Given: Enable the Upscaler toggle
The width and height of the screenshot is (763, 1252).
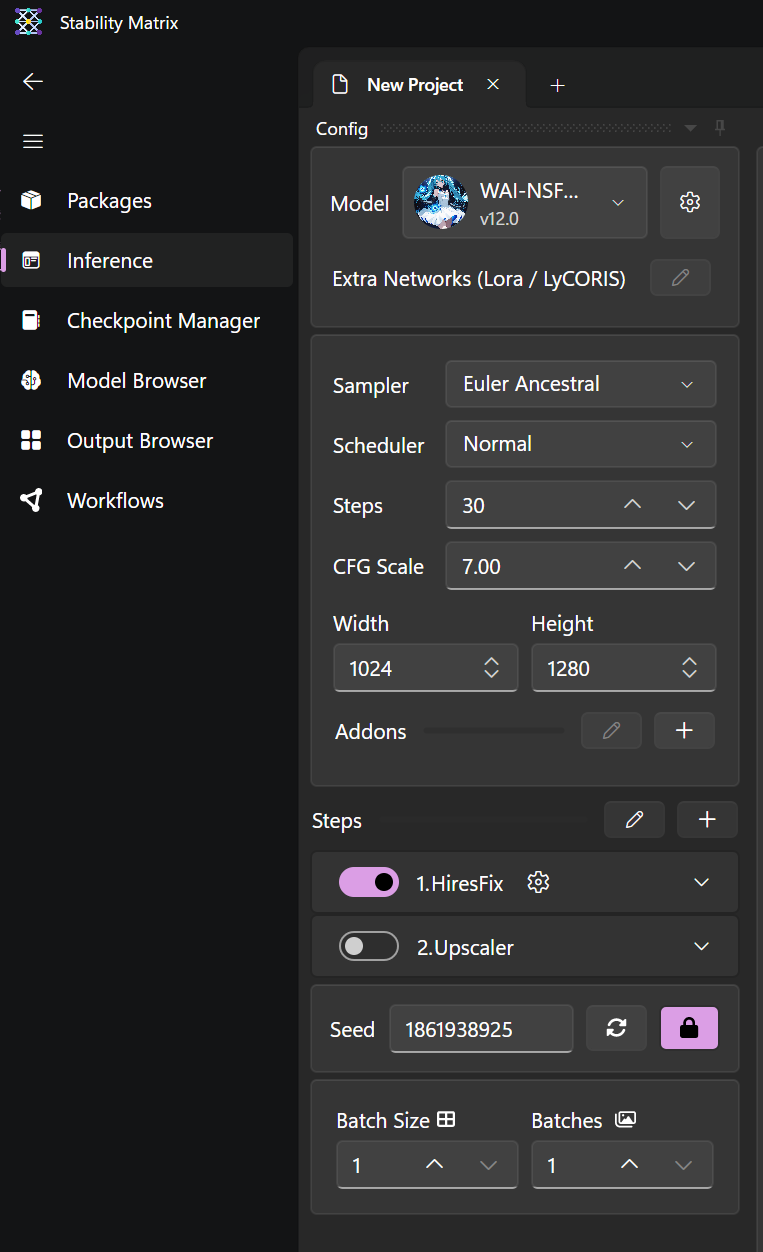Looking at the screenshot, I should (369, 946).
